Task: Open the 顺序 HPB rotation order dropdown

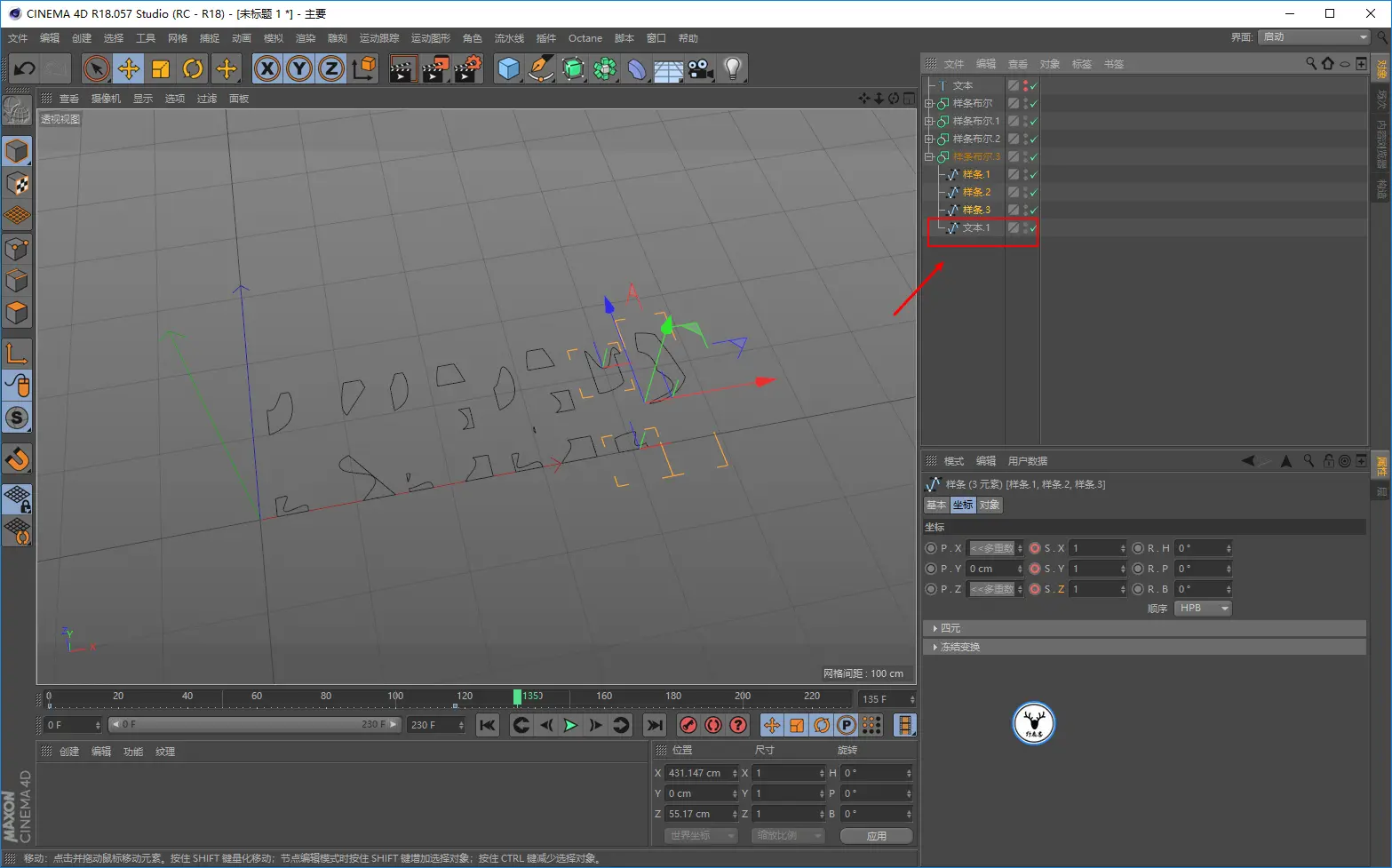Action: click(x=1203, y=609)
